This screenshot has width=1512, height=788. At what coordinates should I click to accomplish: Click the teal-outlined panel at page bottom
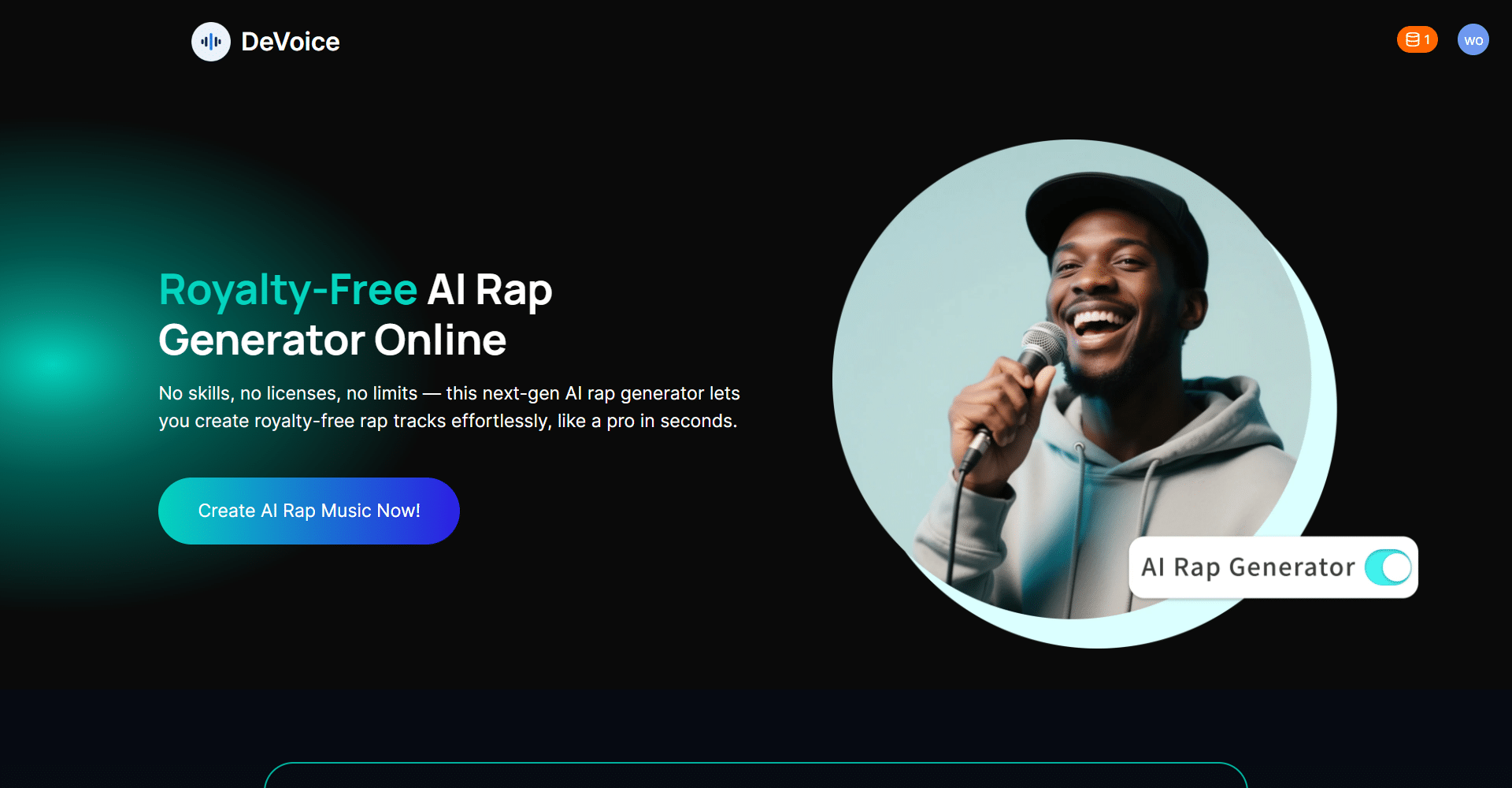coord(756,775)
